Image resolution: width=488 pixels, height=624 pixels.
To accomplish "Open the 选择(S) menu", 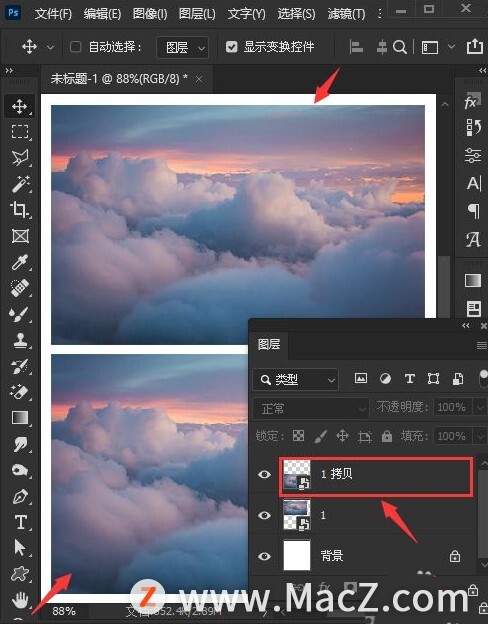I will pos(296,14).
